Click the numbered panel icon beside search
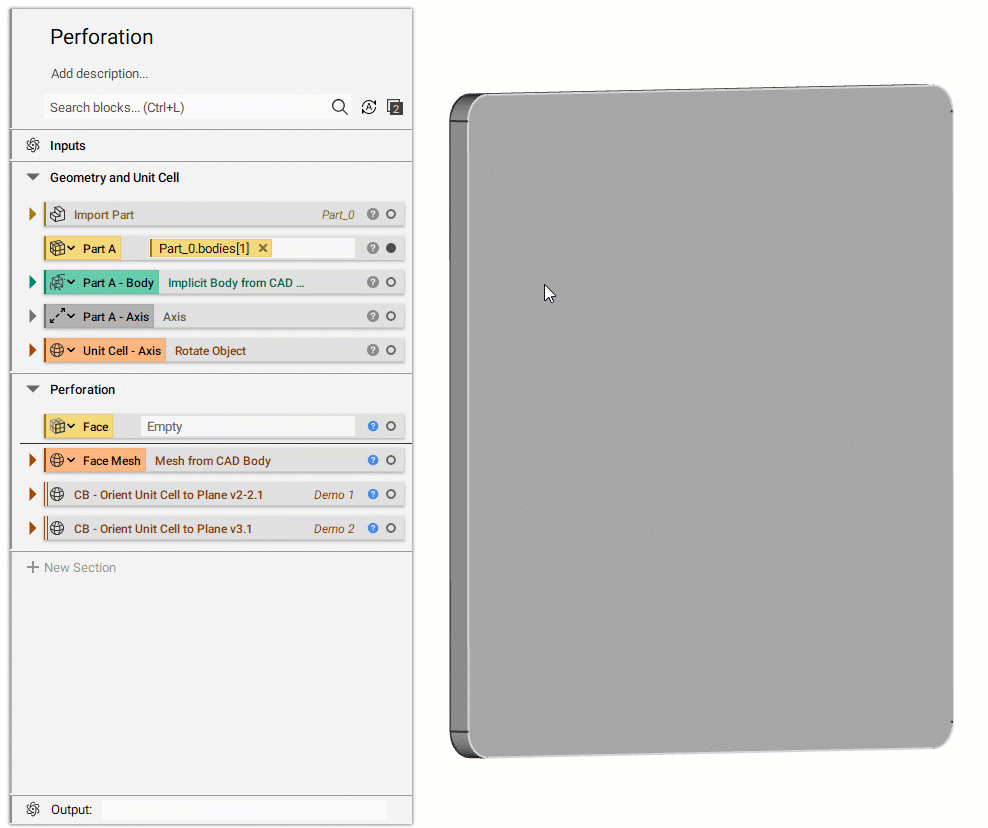The height and width of the screenshot is (828, 988). (x=395, y=107)
